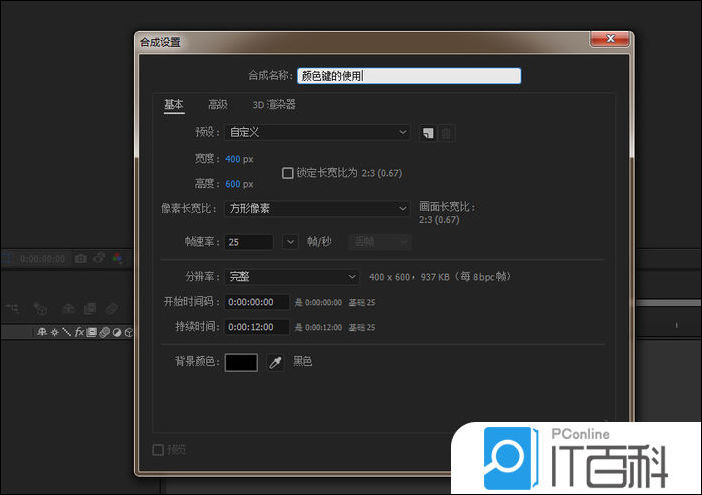Click the 帧速率 field showing 25
The image size is (702, 495).
click(x=249, y=242)
